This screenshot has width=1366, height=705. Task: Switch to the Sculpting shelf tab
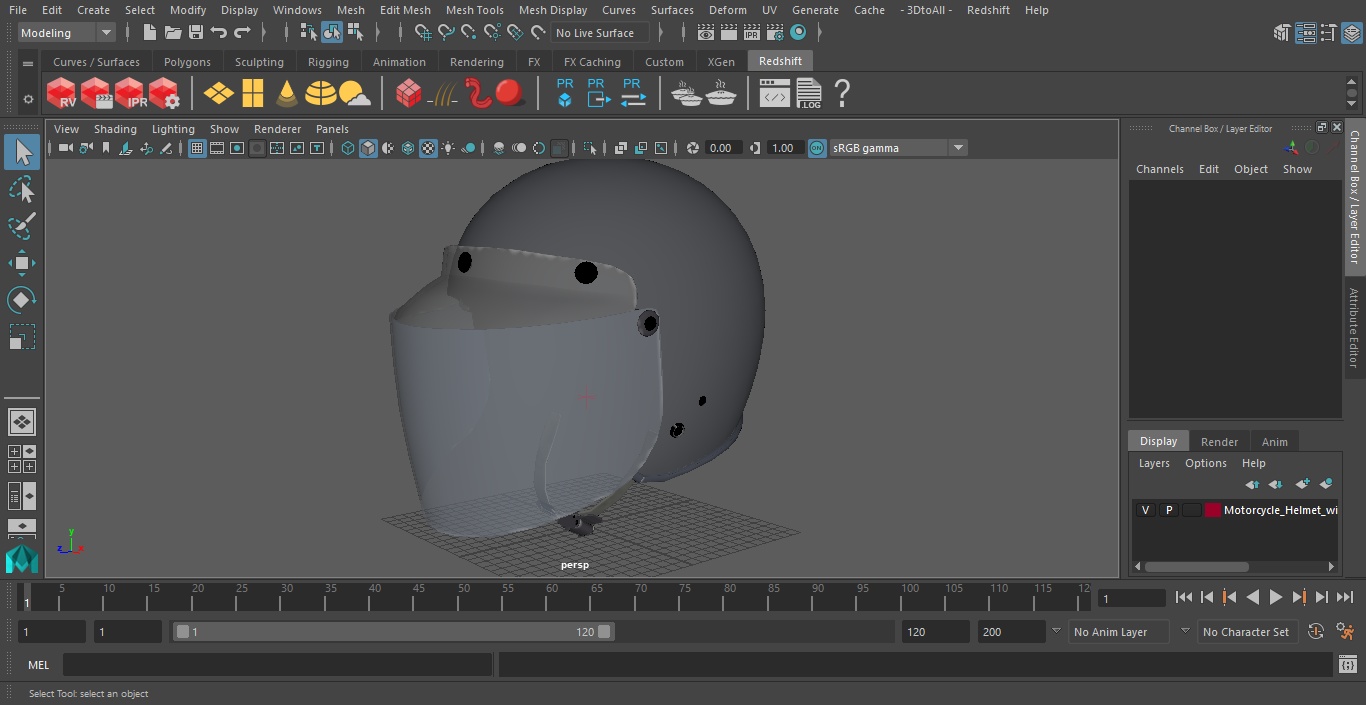[259, 62]
